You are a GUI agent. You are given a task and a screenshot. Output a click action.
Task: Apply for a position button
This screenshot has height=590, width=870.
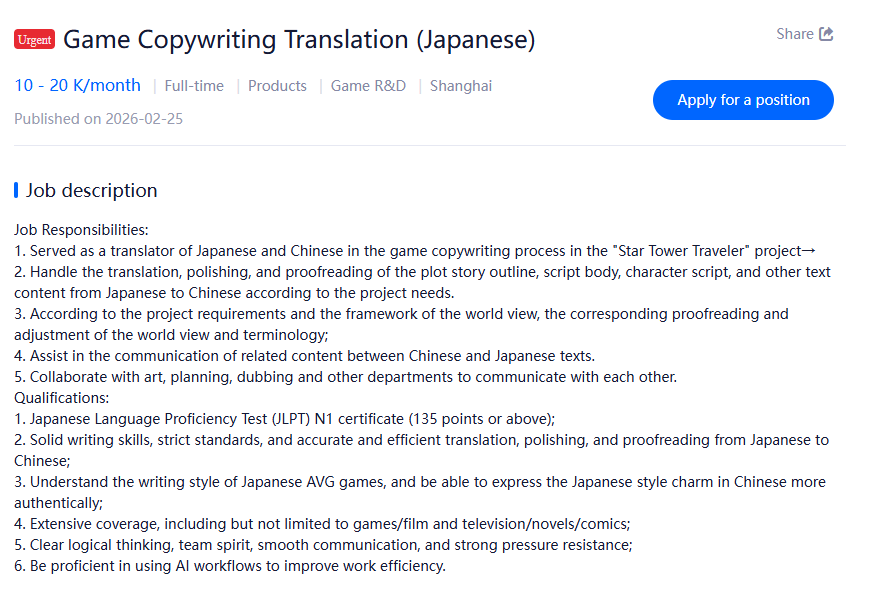pos(743,100)
